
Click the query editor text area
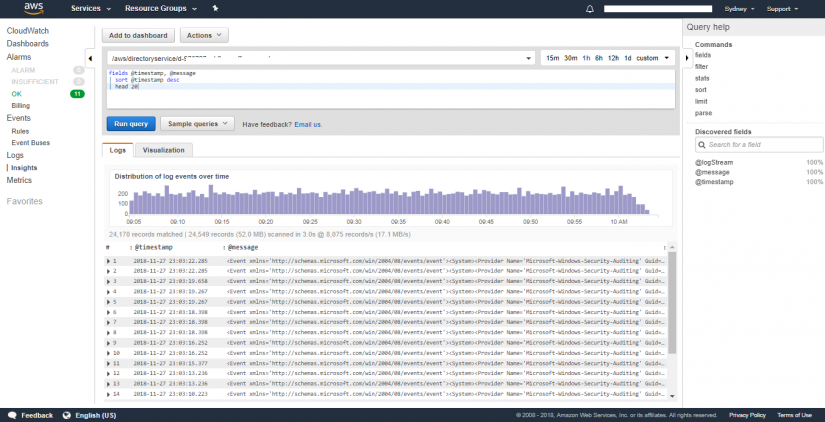coord(391,89)
